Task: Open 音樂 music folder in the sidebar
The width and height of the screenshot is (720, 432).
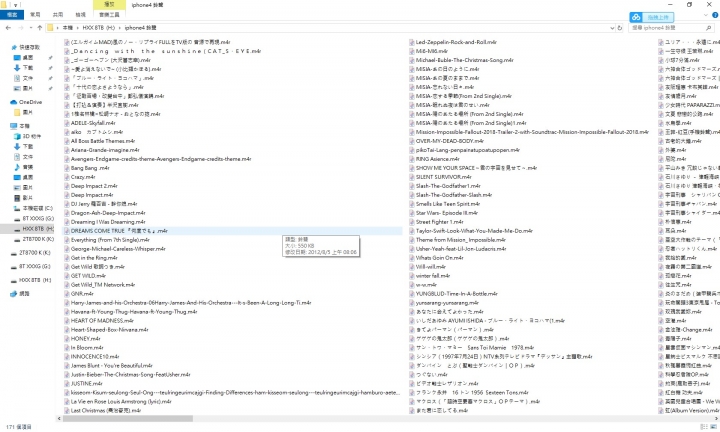Action: point(23,167)
